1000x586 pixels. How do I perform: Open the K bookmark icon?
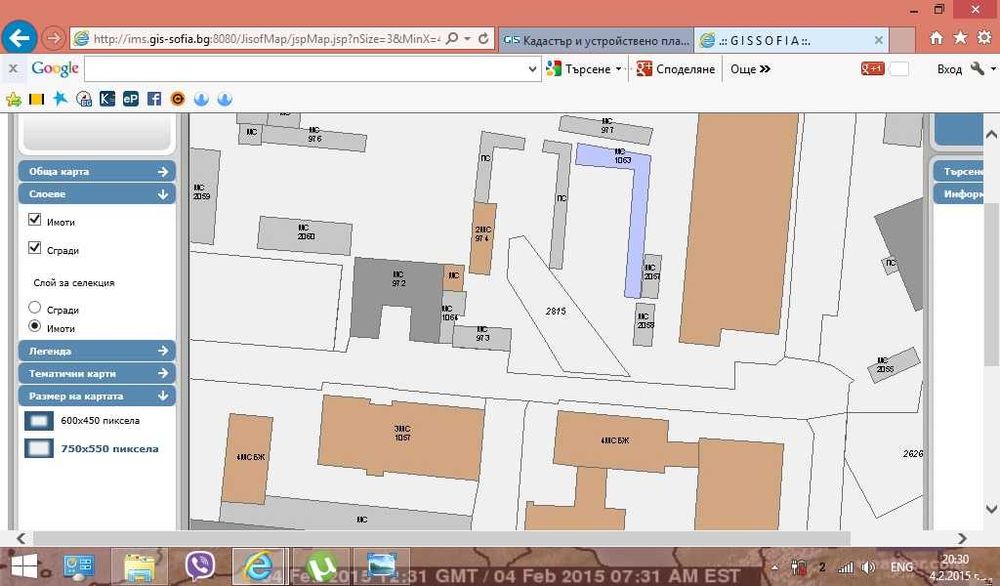(x=107, y=99)
